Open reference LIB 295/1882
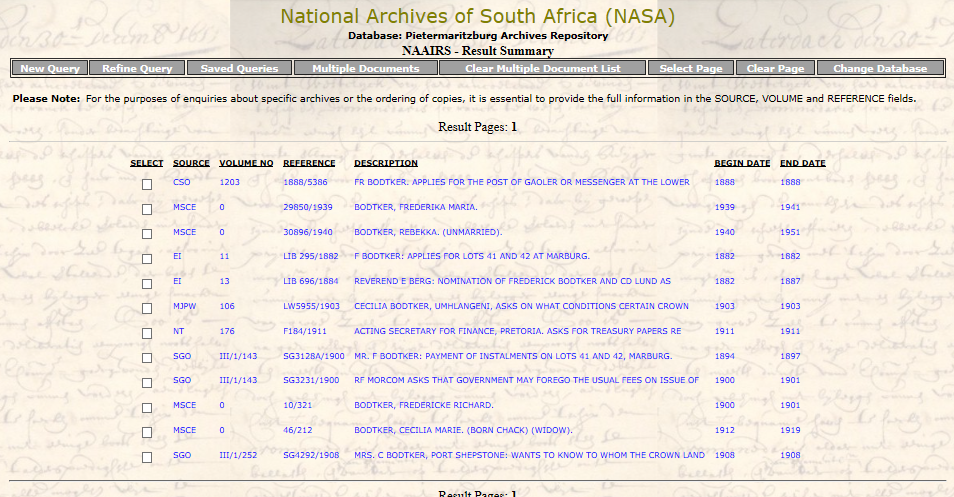 point(310,256)
